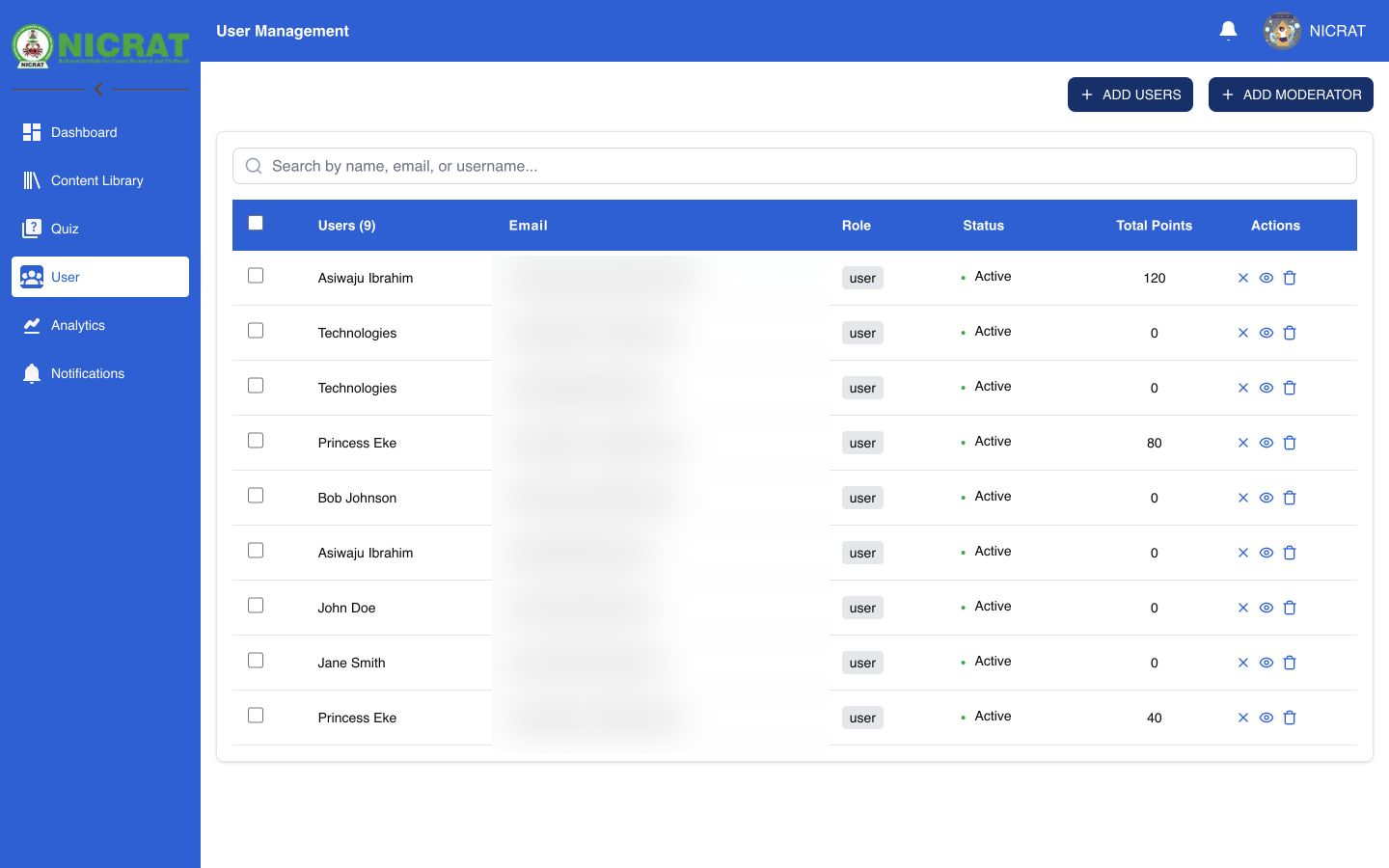The height and width of the screenshot is (868, 1389).
Task: Select the User menu item
Action: (100, 277)
